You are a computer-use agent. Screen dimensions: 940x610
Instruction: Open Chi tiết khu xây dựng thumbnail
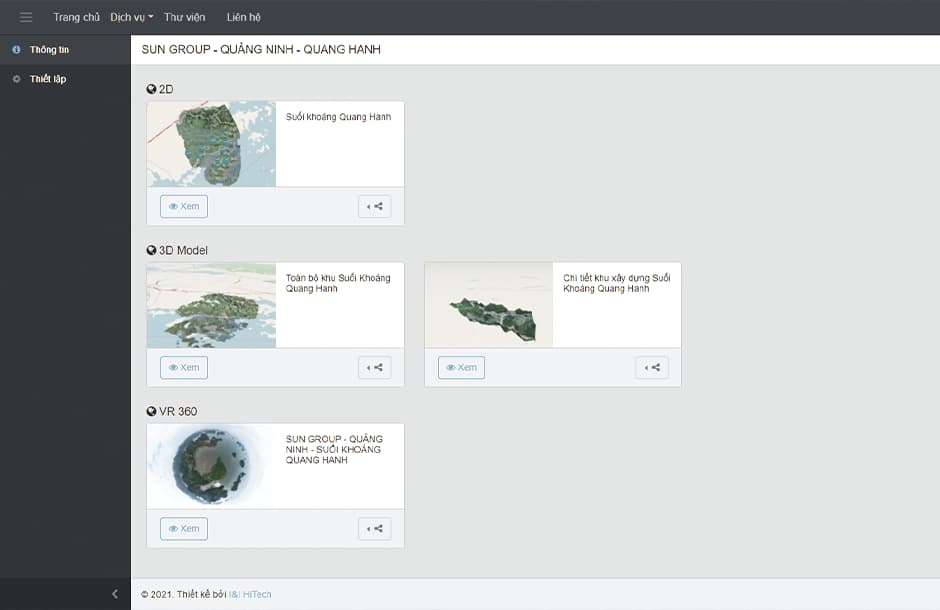coord(489,305)
